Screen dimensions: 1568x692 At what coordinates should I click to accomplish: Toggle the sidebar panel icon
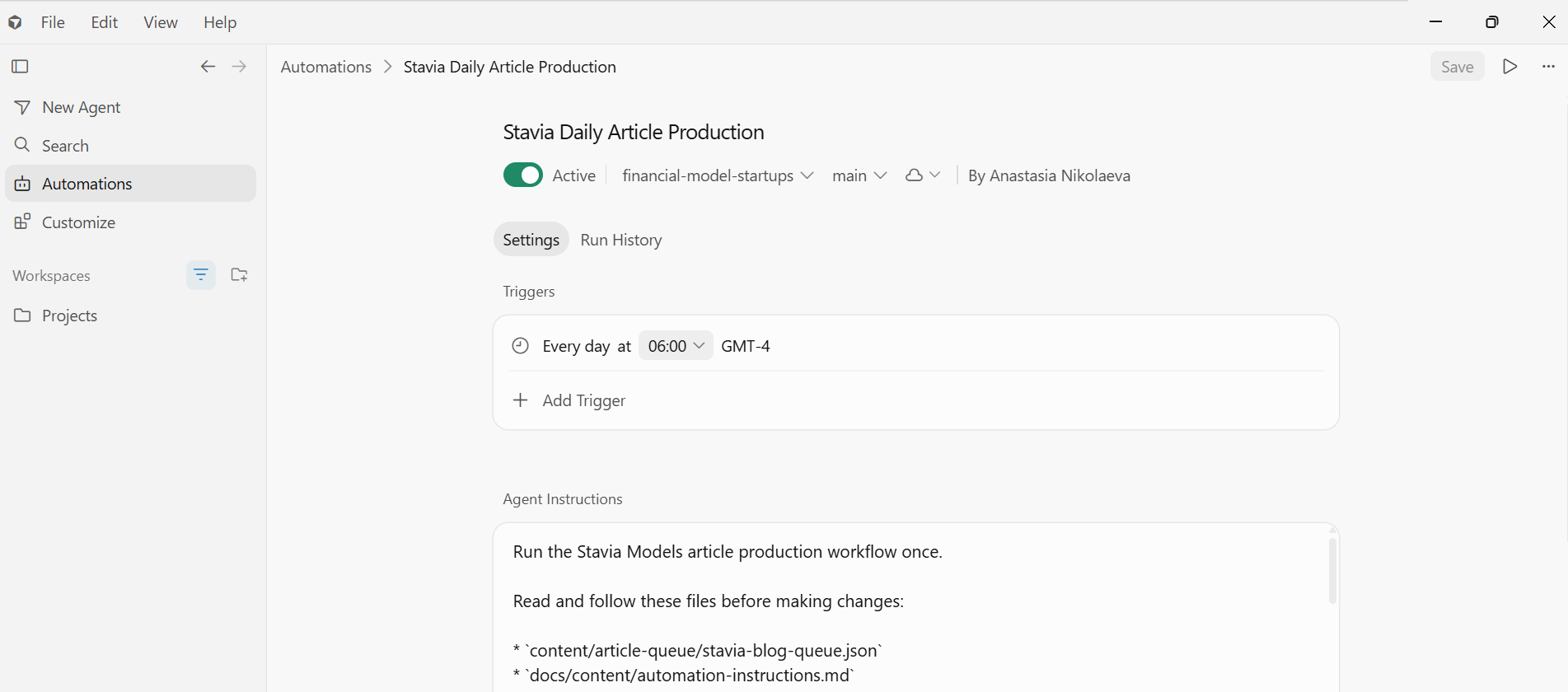click(21, 66)
